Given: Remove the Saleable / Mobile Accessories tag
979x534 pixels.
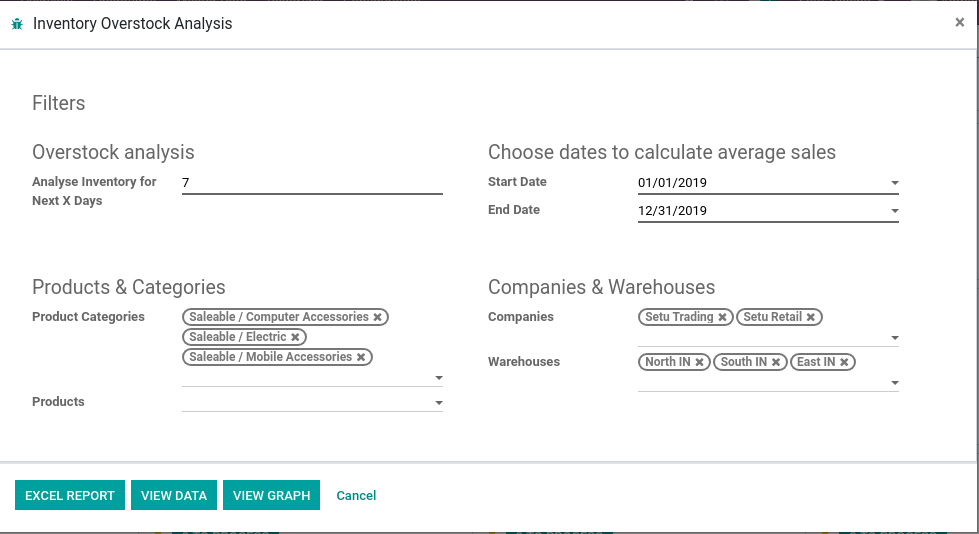Looking at the screenshot, I should [x=361, y=357].
